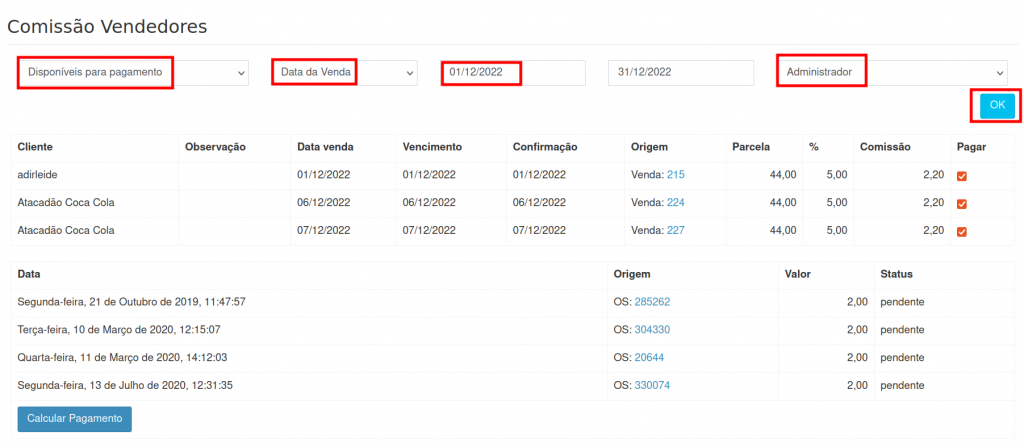This screenshot has width=1024, height=448.
Task: Click the Cliente column header
Action: [x=35, y=147]
